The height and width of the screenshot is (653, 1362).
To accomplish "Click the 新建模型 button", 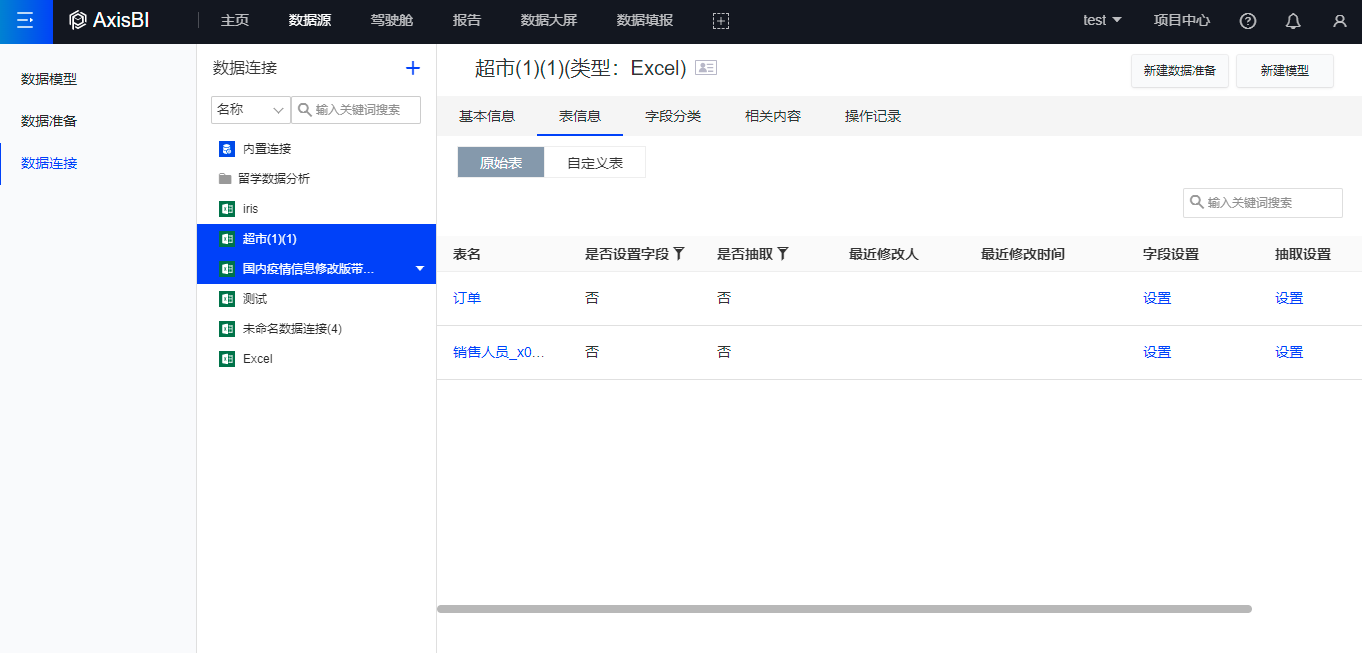I will [1284, 71].
